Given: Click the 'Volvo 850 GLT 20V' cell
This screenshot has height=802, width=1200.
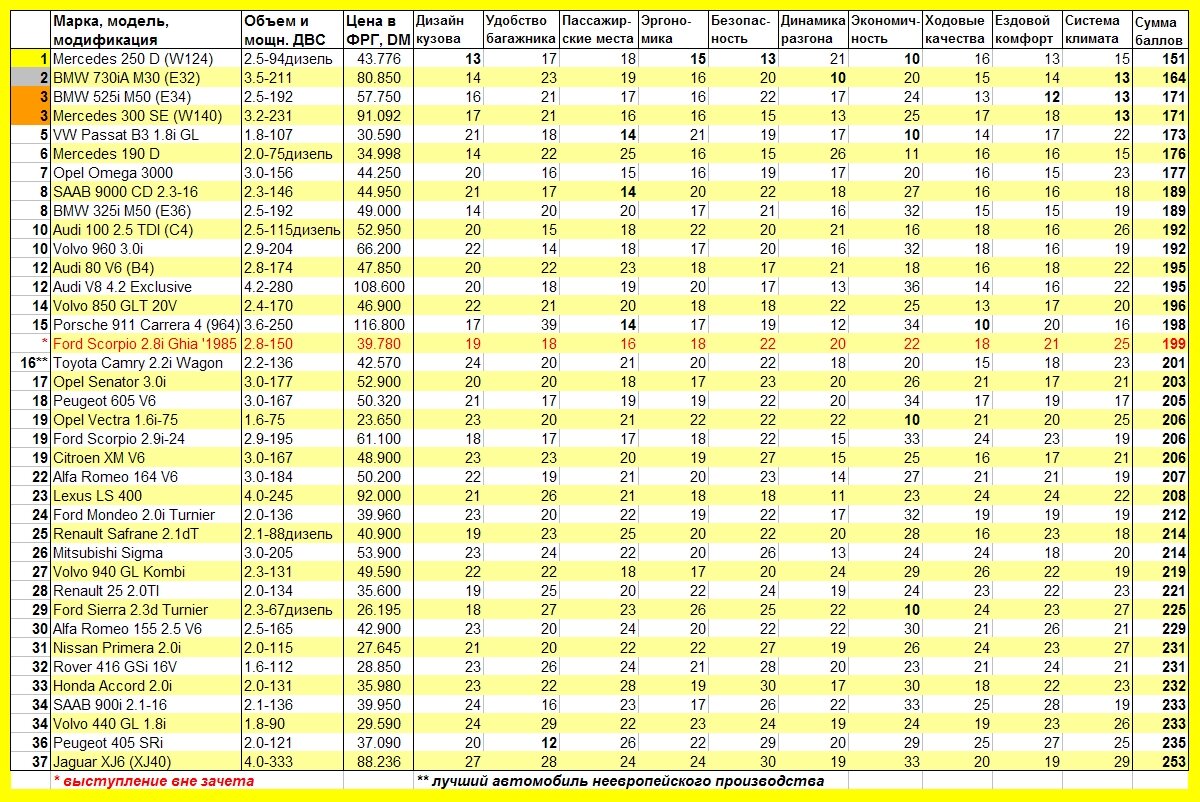Looking at the screenshot, I should click(145, 306).
